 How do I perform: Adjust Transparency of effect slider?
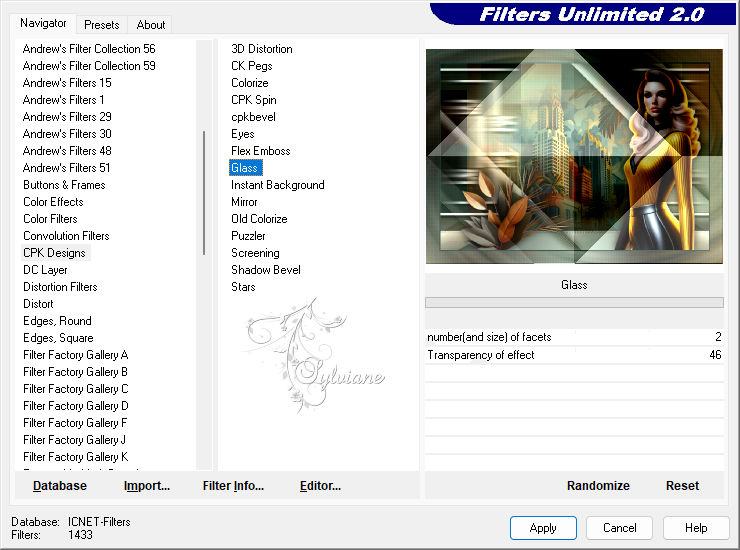[574, 355]
